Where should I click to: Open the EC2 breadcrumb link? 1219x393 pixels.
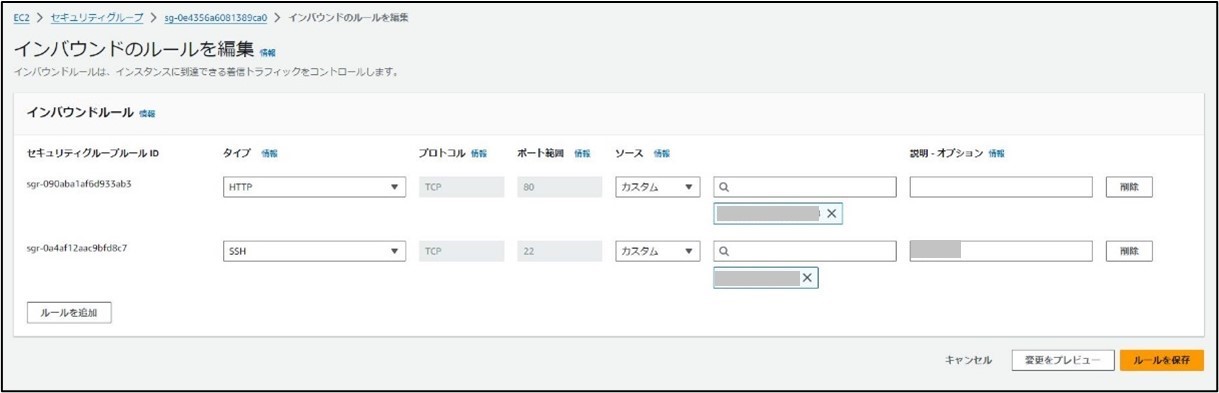point(22,18)
